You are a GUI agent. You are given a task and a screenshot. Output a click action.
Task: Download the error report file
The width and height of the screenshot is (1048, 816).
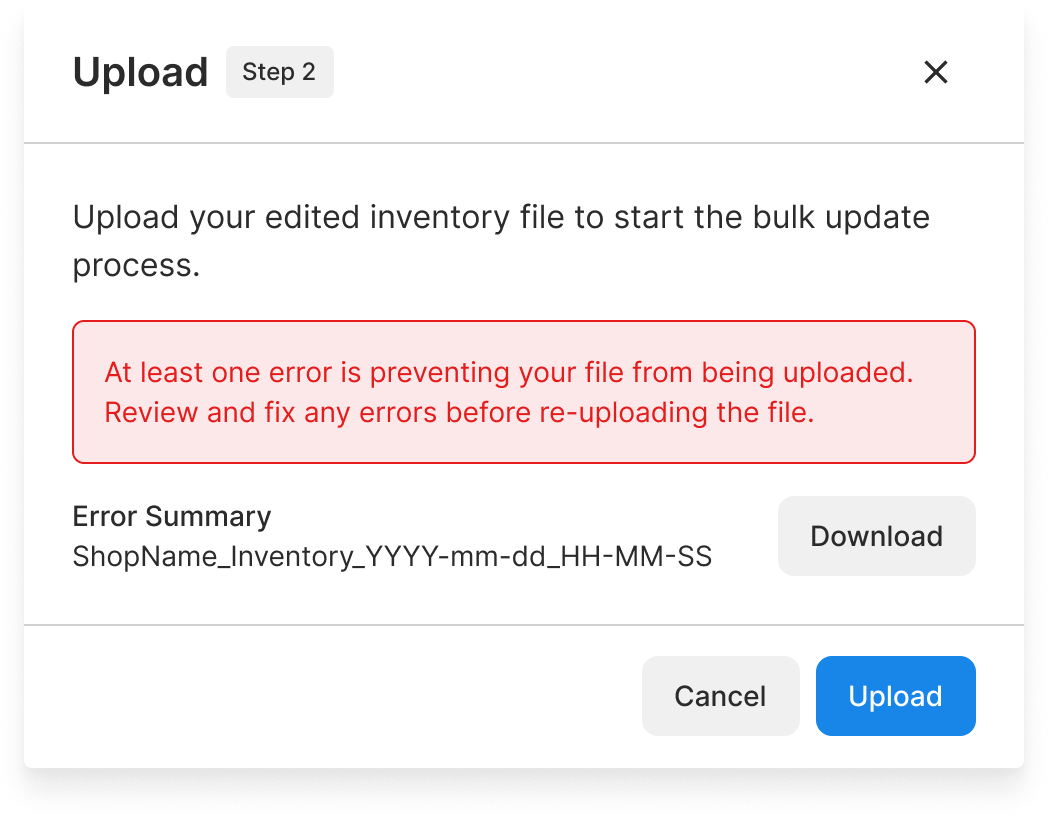(x=876, y=536)
